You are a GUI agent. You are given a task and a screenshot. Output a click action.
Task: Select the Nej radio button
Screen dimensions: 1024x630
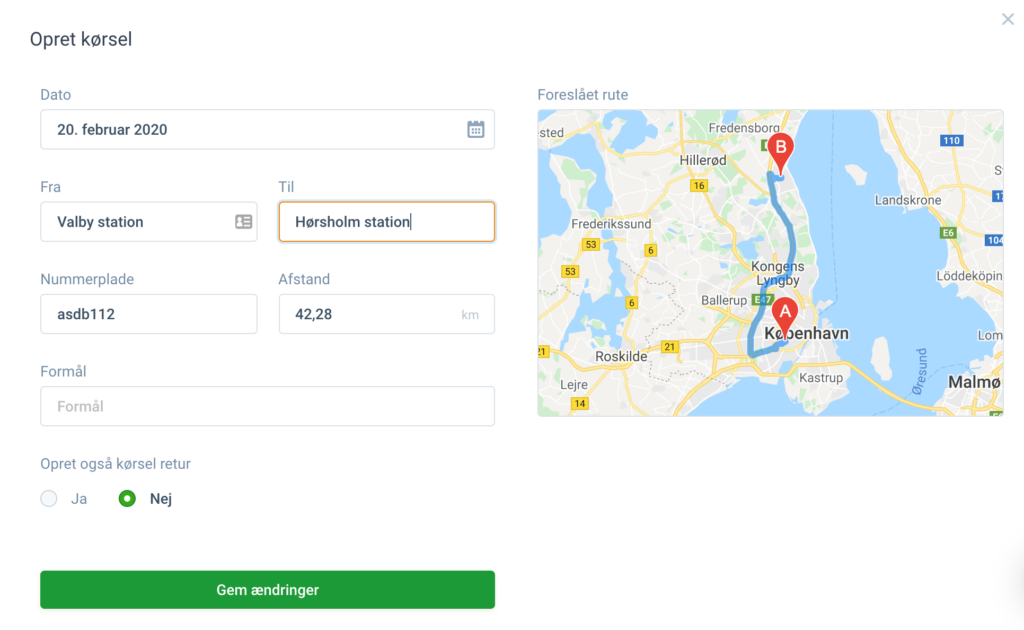click(x=127, y=499)
